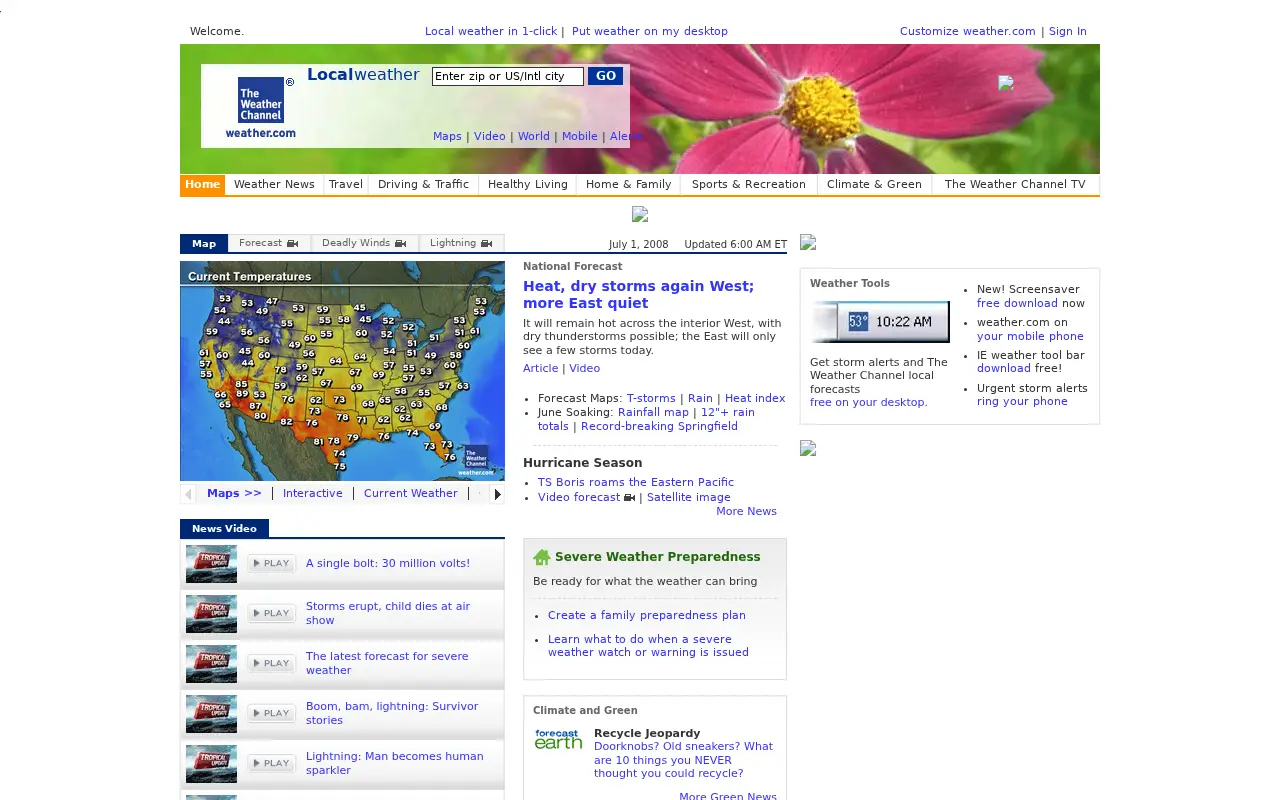
Task: Open 'TS Boris roams the Eastern Pacific'
Action: (x=636, y=482)
